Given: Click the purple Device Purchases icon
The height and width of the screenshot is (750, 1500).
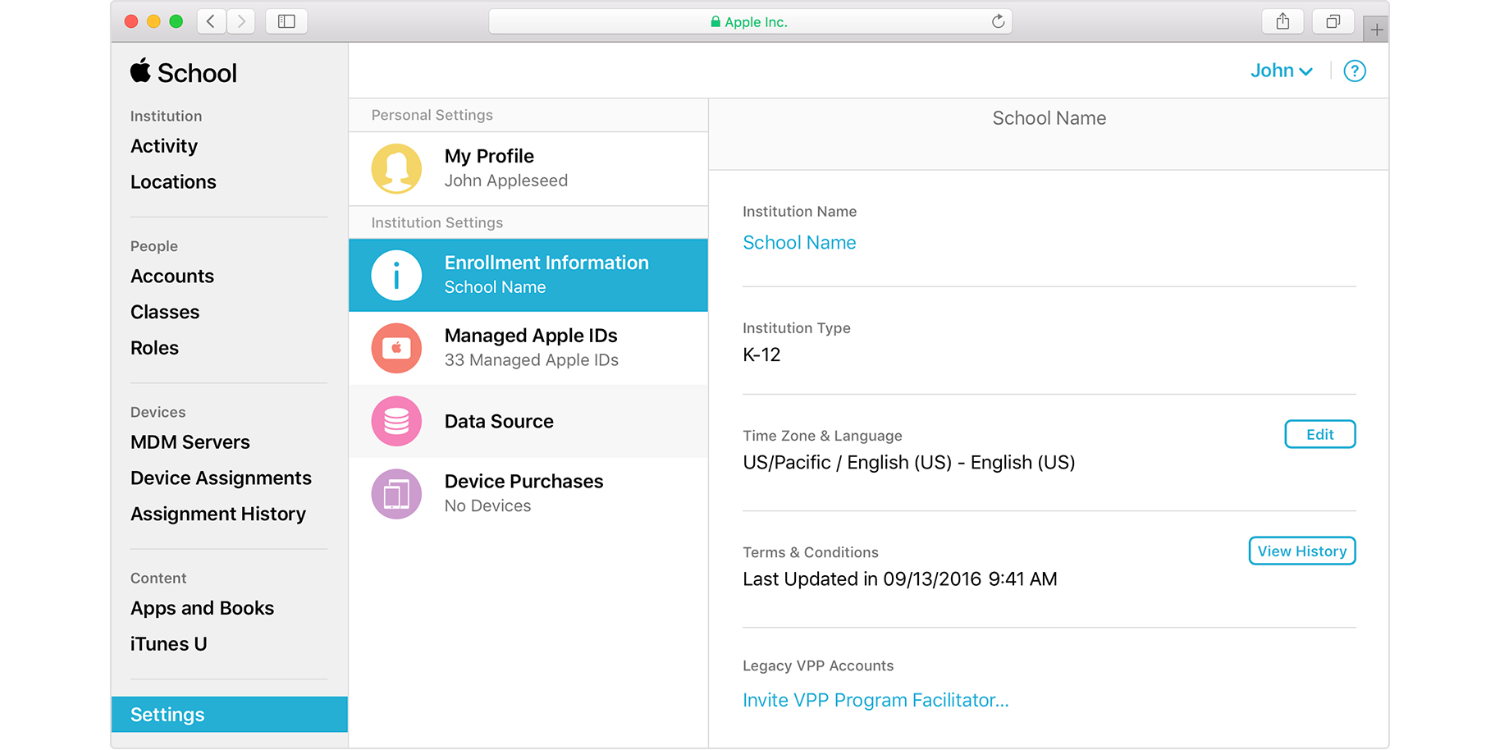Looking at the screenshot, I should pyautogui.click(x=396, y=493).
